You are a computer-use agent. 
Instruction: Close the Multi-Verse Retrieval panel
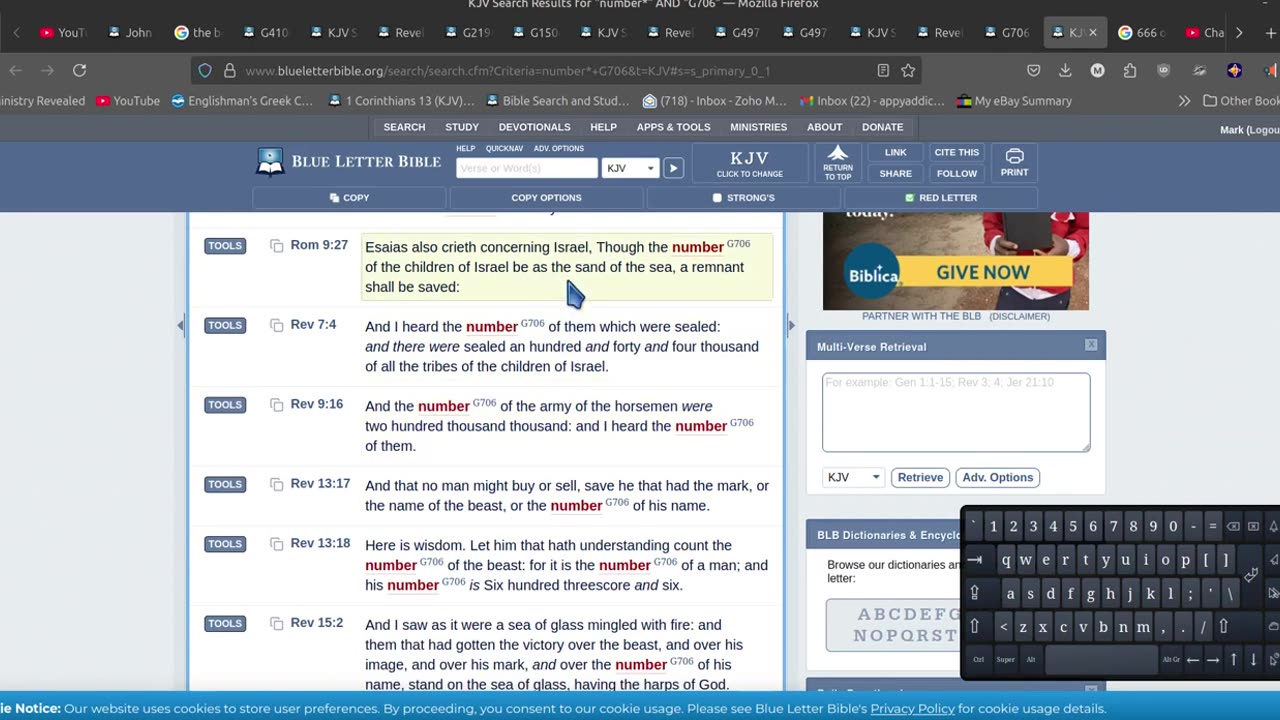(x=1091, y=345)
